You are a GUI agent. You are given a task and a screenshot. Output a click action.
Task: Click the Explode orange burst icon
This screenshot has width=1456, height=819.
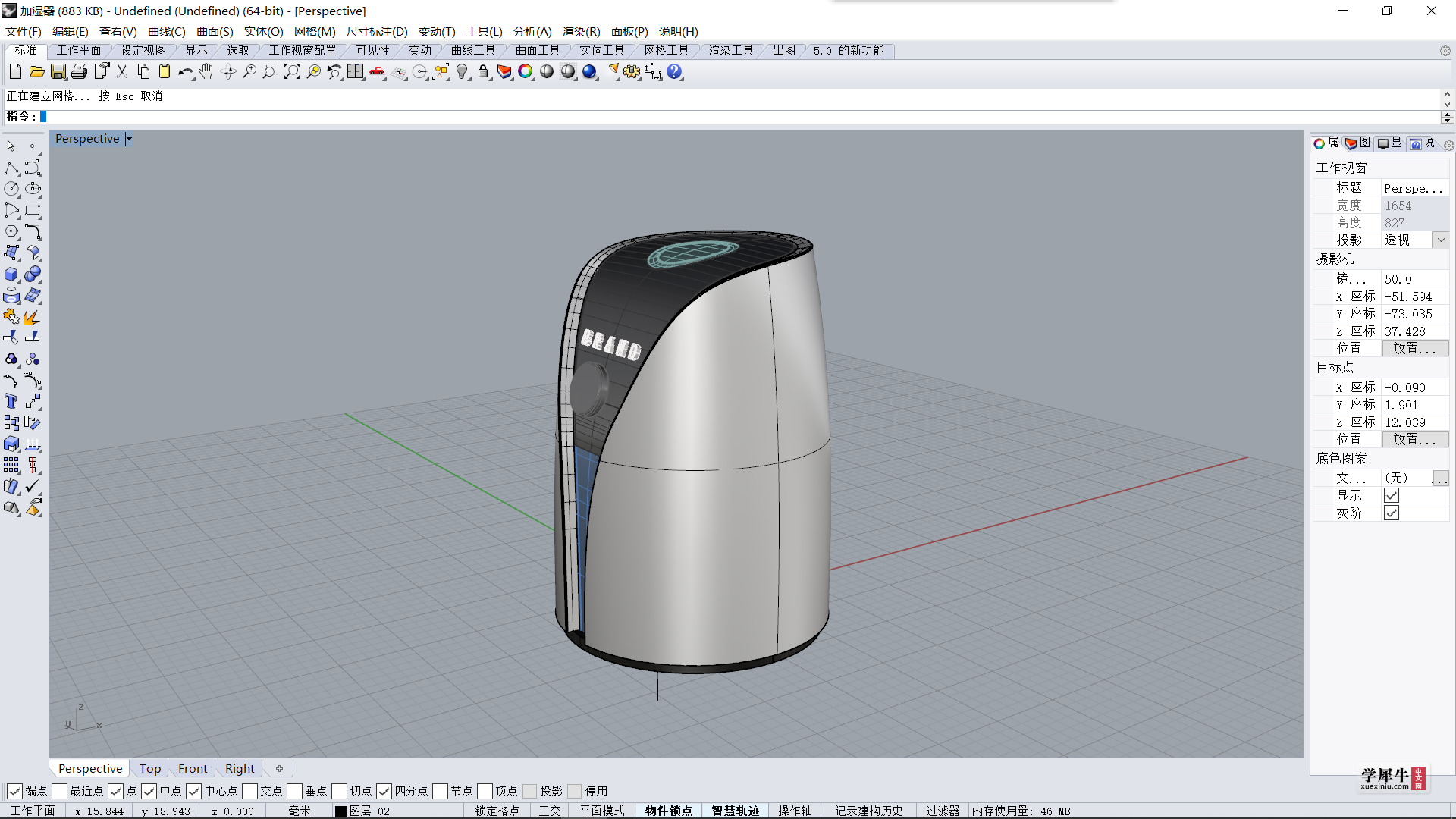pos(33,316)
